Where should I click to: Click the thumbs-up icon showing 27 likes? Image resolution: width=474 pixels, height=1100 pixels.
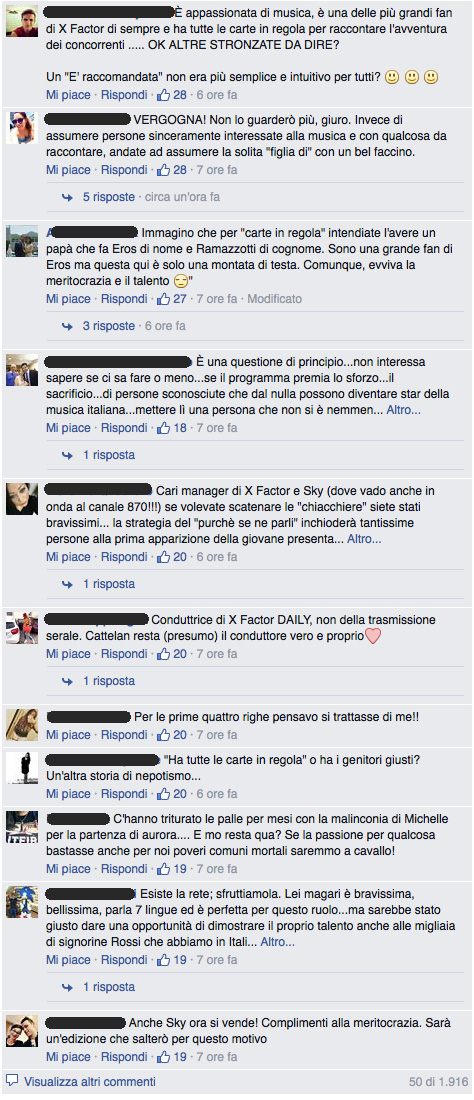[163, 299]
